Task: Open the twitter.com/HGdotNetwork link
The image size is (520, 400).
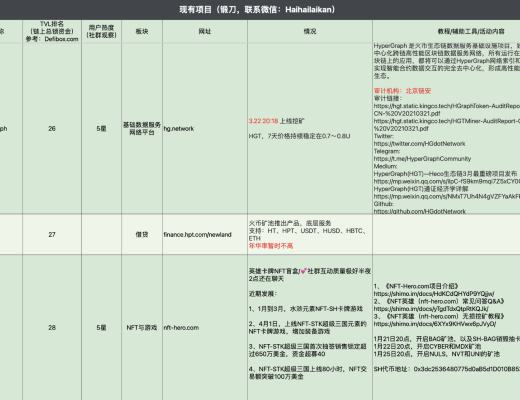Action: coord(419,144)
